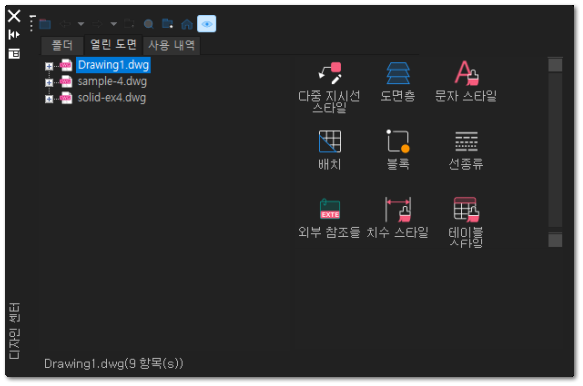Go to Home with the house icon
Image resolution: width=583 pixels, height=386 pixels.
[187, 25]
